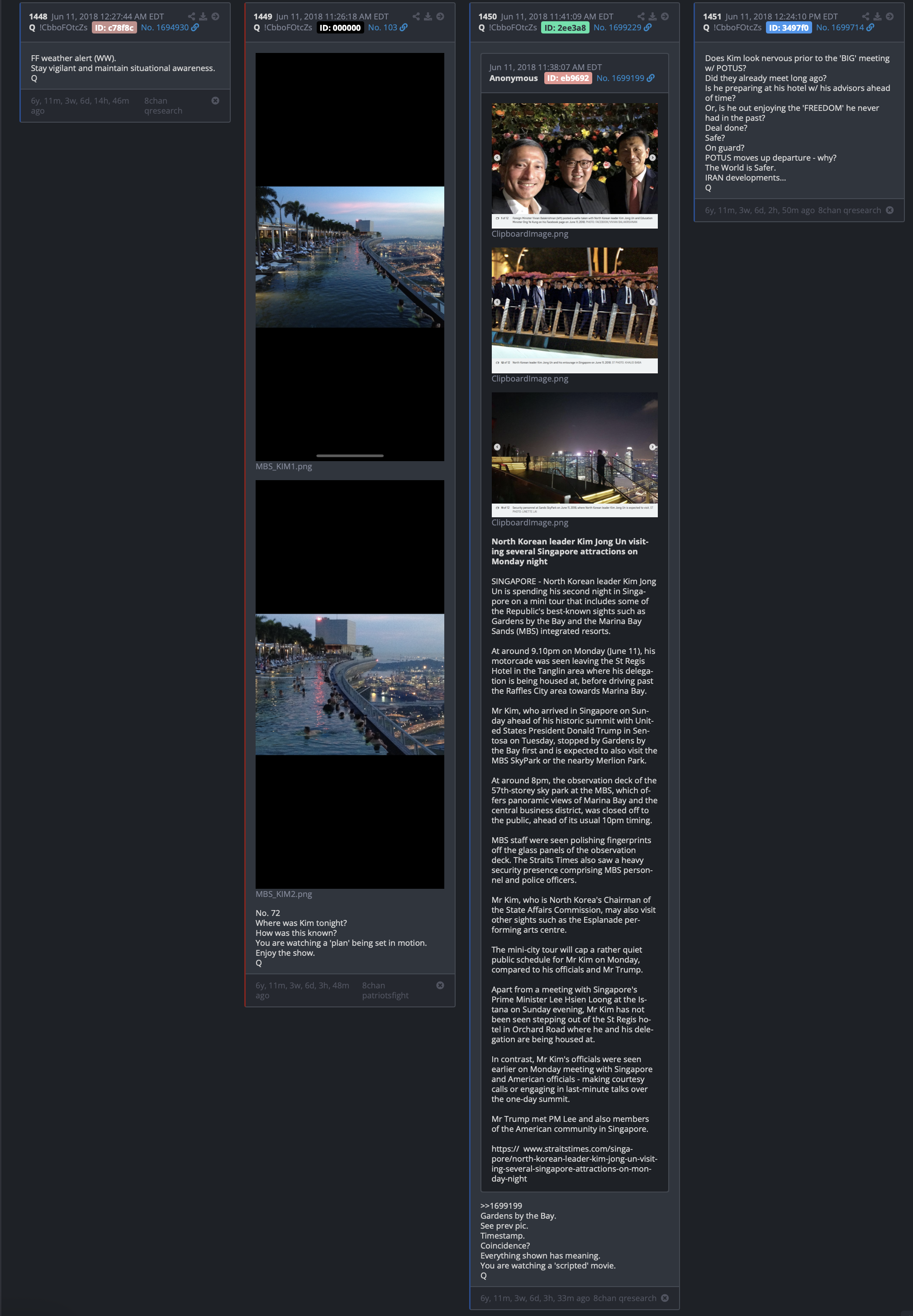Click the download icon on post 1451
The height and width of the screenshot is (1316, 913).
878,17
